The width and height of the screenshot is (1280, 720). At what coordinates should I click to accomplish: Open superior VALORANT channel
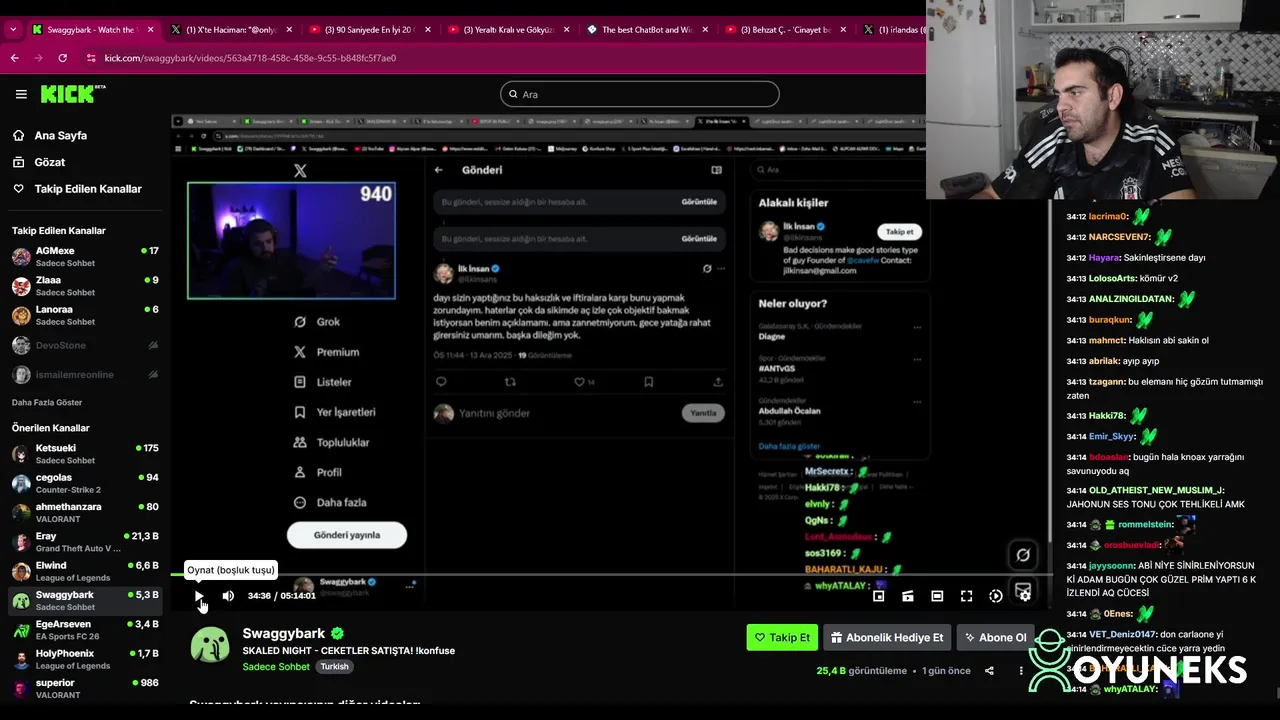[85, 688]
